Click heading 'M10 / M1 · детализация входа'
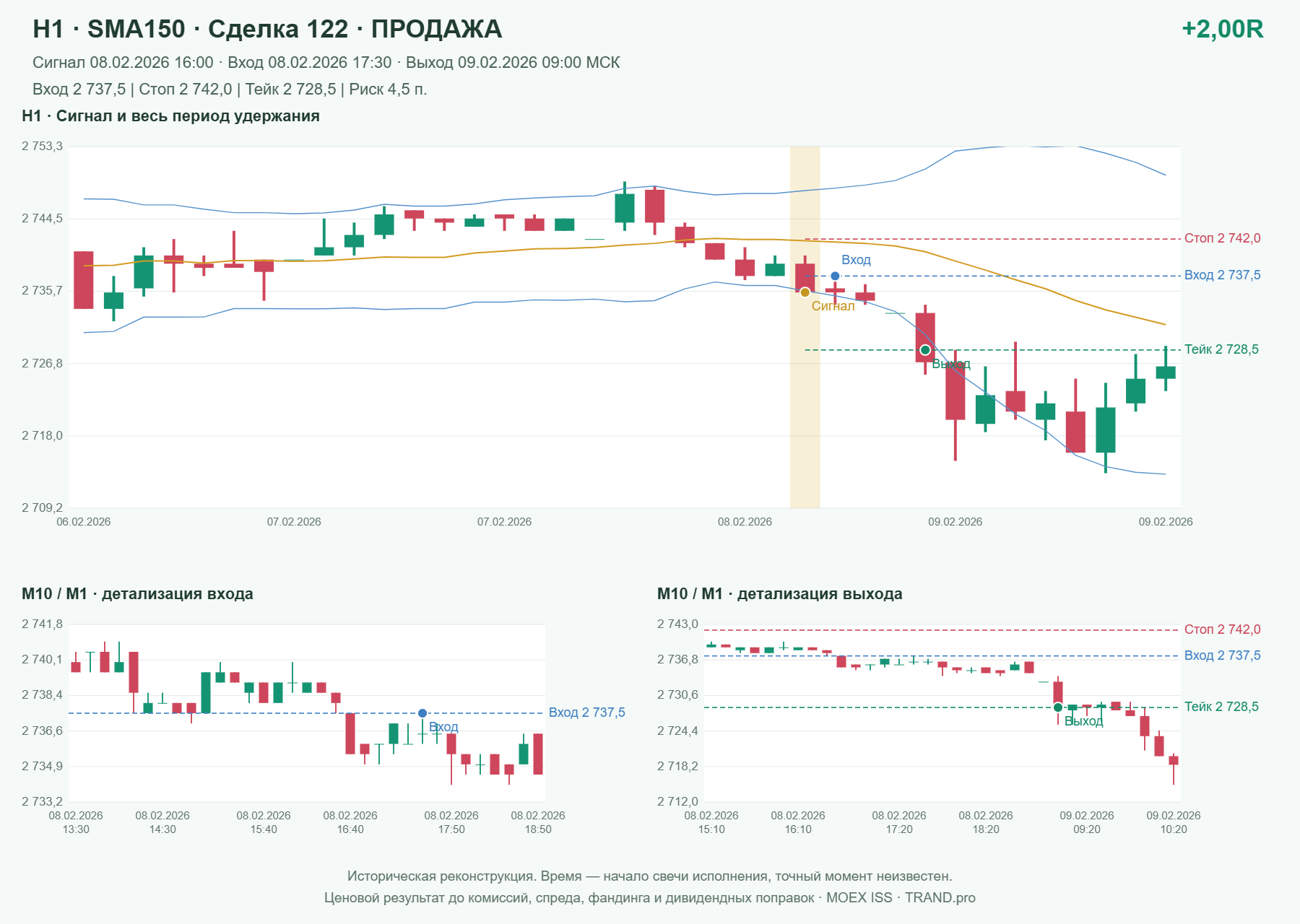 point(137,594)
